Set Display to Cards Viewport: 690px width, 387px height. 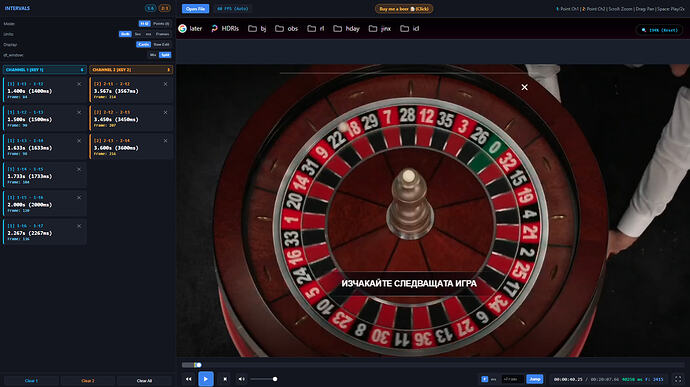143,44
